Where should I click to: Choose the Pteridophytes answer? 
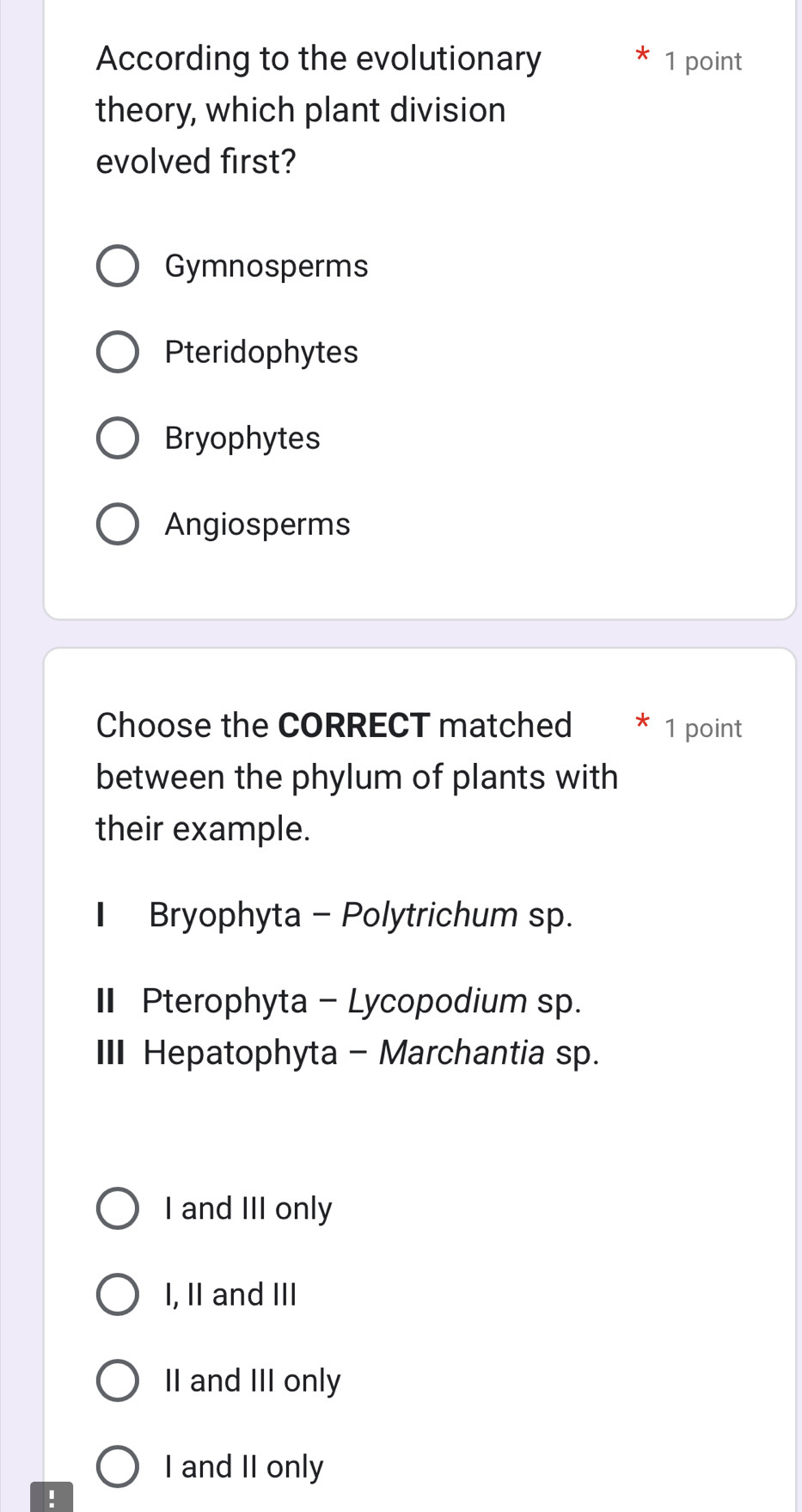(x=117, y=352)
